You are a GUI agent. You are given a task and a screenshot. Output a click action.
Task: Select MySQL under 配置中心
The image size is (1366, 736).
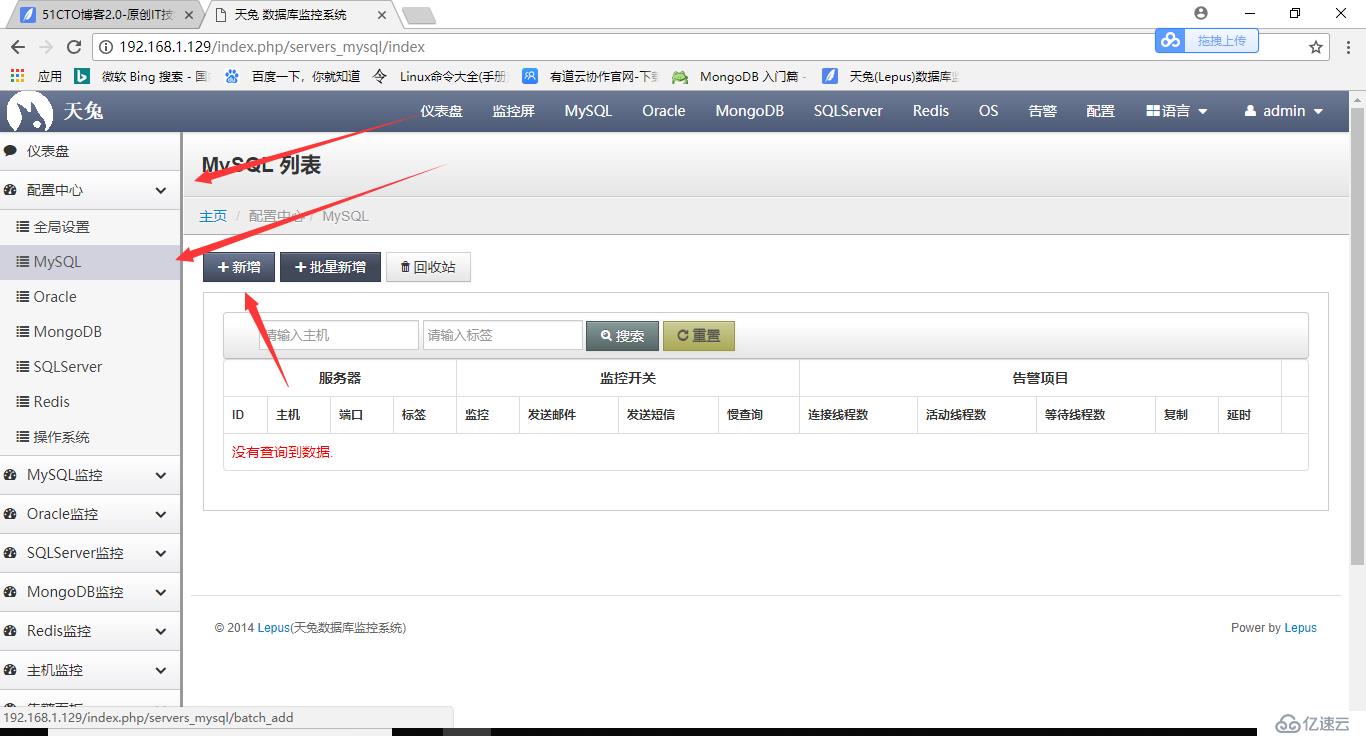90,262
